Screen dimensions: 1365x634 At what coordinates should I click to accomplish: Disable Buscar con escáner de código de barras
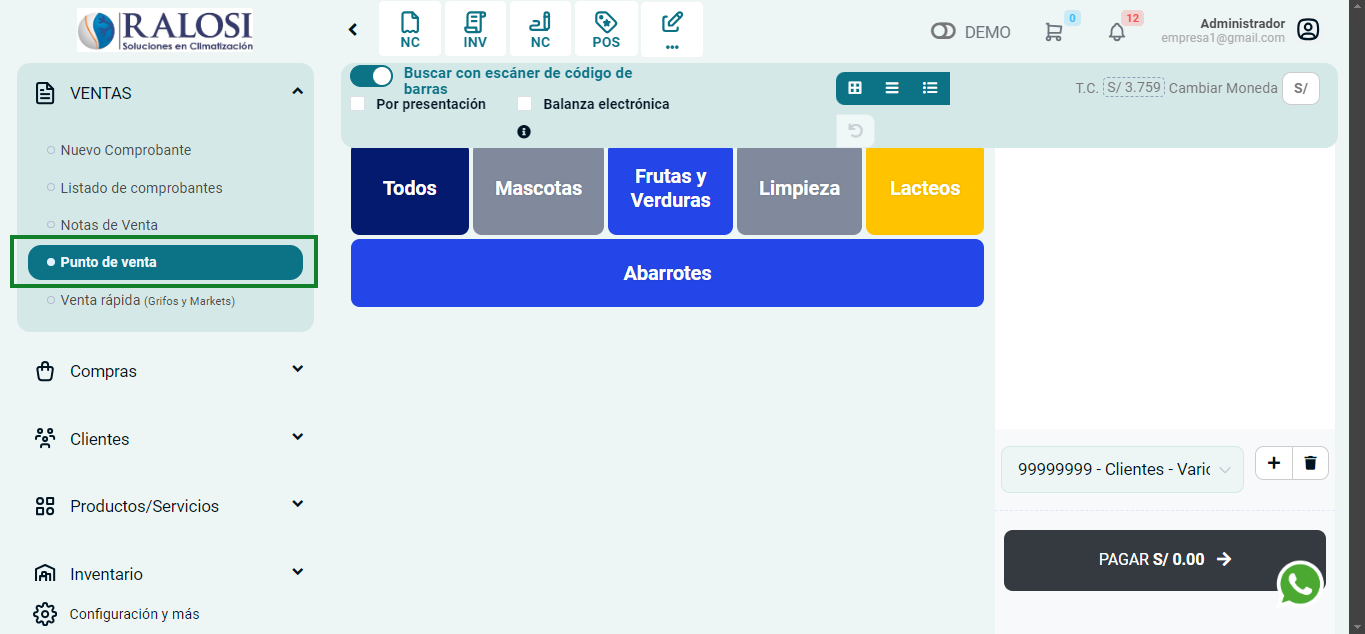pyautogui.click(x=371, y=76)
